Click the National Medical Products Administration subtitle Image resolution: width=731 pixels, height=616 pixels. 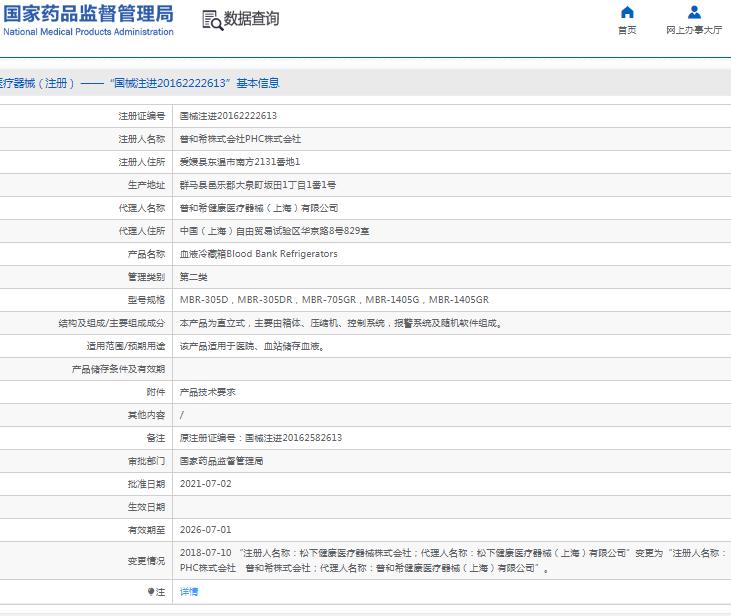click(88, 32)
